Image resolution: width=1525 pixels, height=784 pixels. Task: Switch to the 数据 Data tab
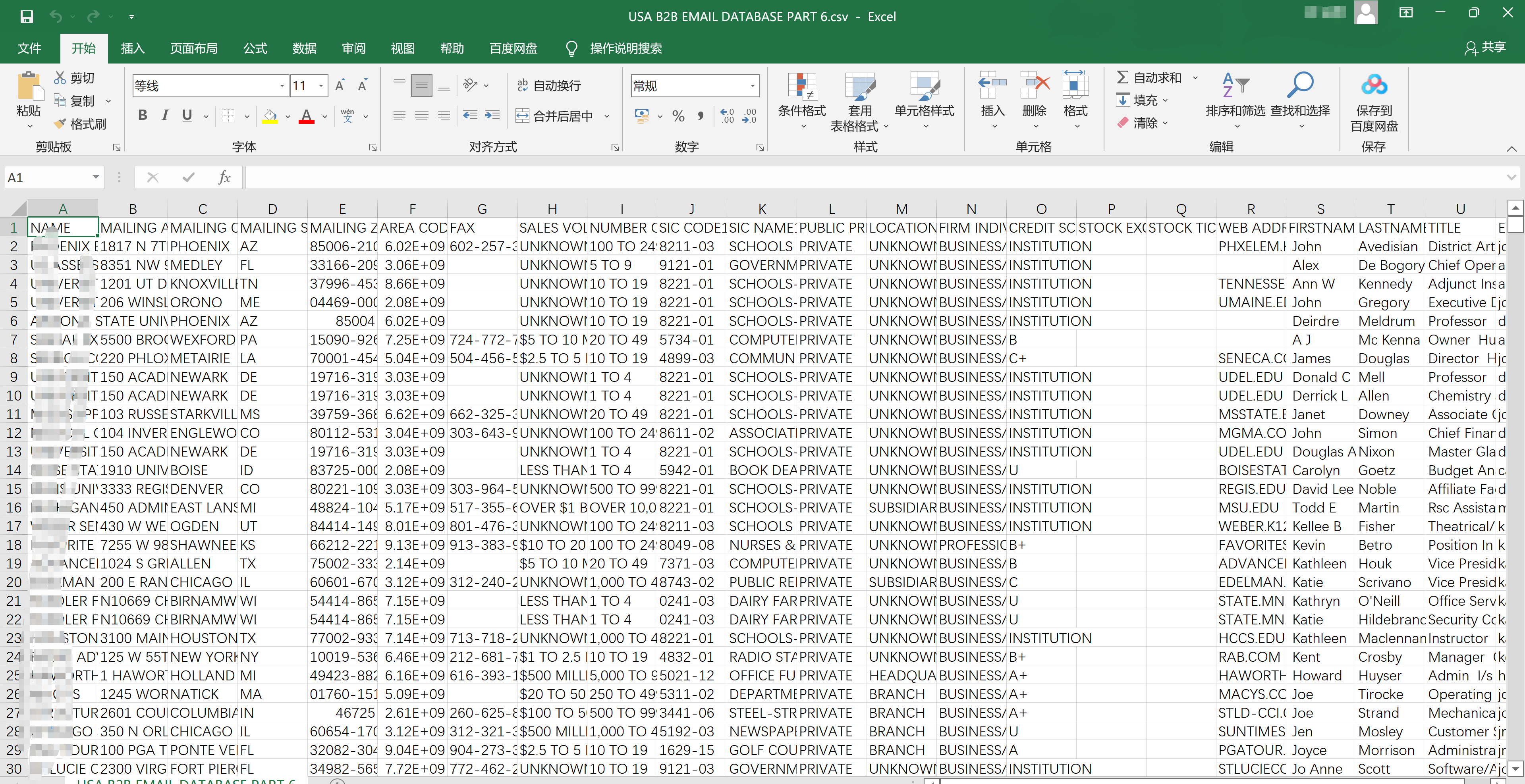(304, 48)
